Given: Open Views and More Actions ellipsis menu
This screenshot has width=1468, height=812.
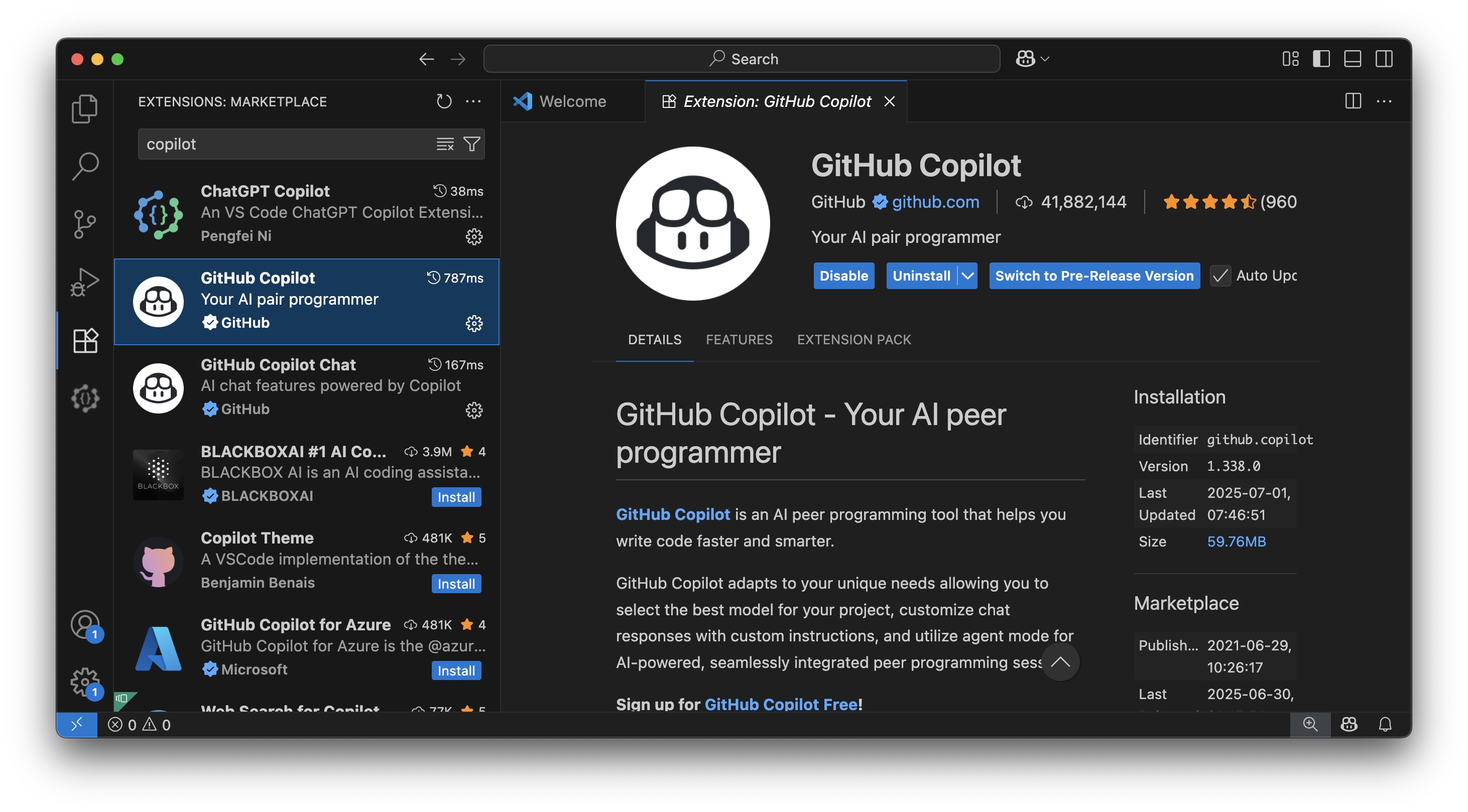Looking at the screenshot, I should coord(473,101).
